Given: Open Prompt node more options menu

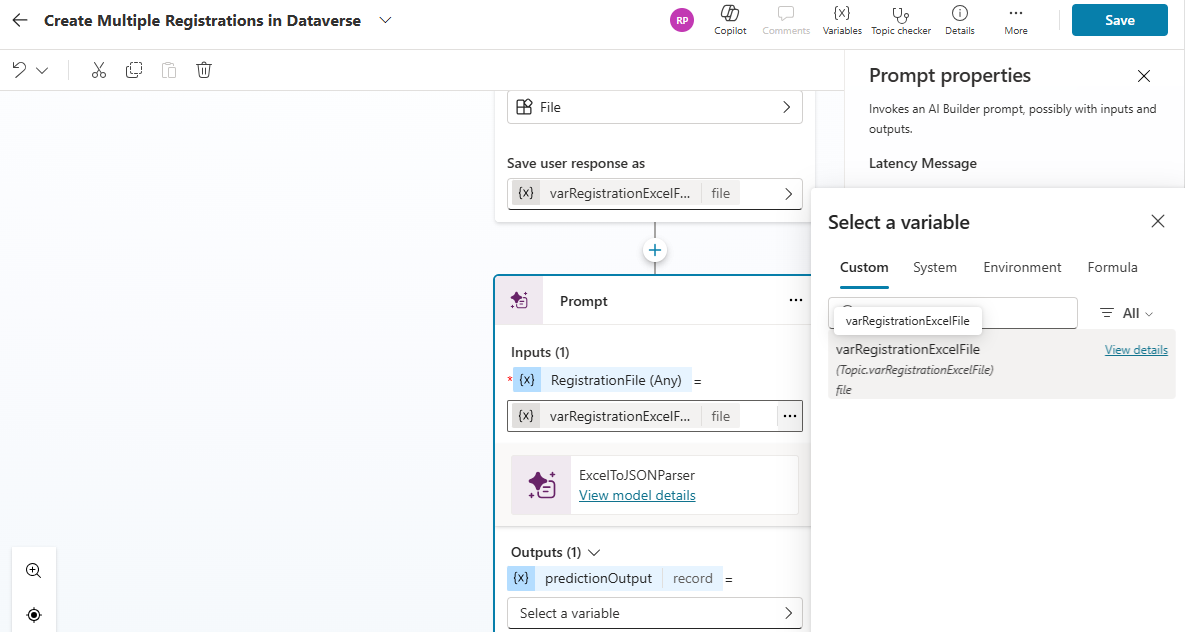Looking at the screenshot, I should click(795, 300).
